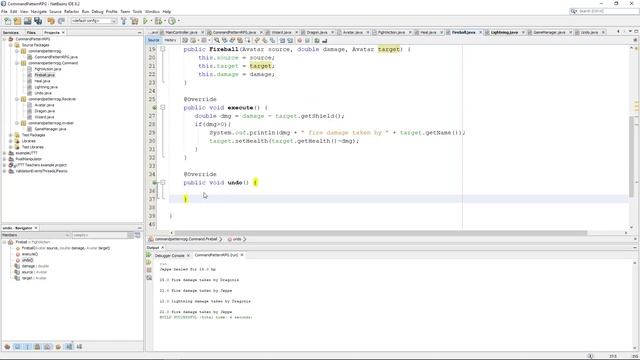Click the override glyph beside the execute method
This screenshot has width=640, height=360.
click(154, 108)
